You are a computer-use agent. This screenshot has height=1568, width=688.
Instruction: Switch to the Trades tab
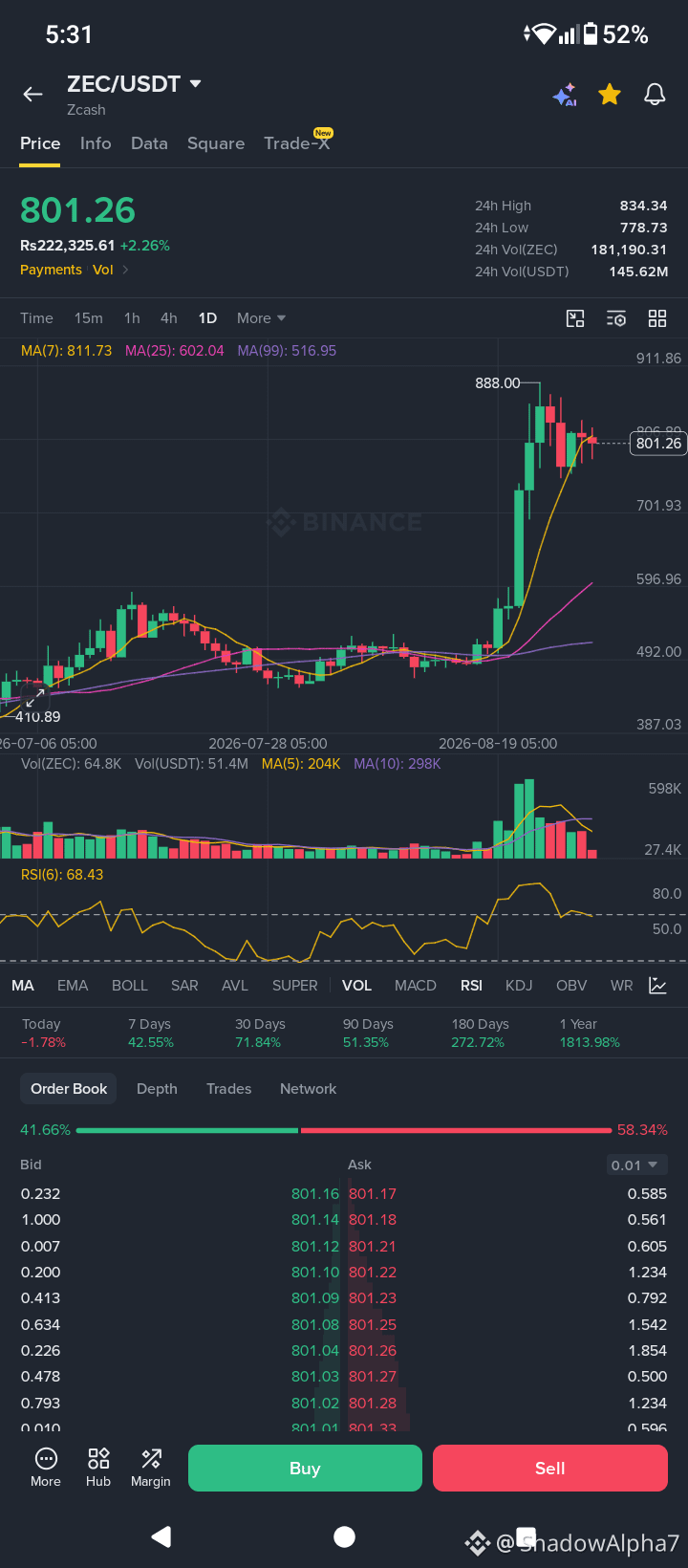pos(229,1089)
